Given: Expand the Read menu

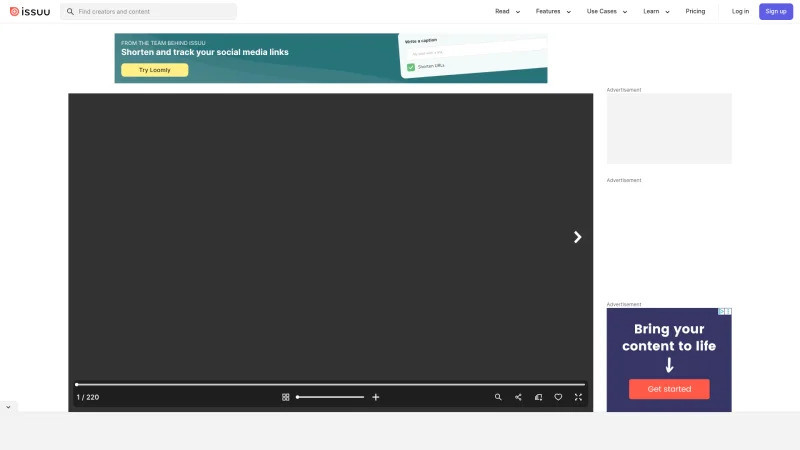Looking at the screenshot, I should tap(507, 11).
